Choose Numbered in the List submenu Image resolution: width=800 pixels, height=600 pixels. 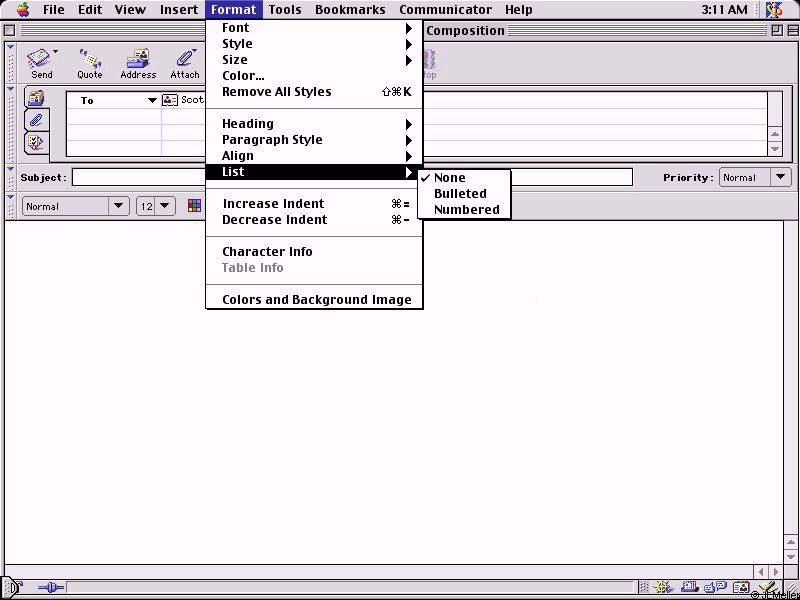(464, 209)
